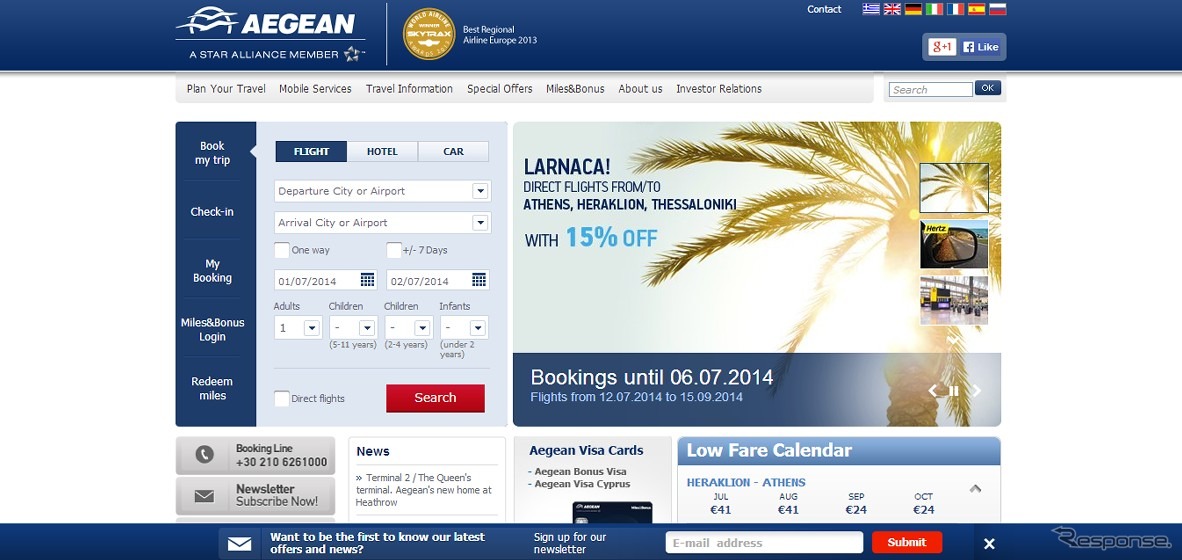Screen dimensions: 1182x560
Task: Click the red Submit newsletter button
Action: tap(907, 542)
